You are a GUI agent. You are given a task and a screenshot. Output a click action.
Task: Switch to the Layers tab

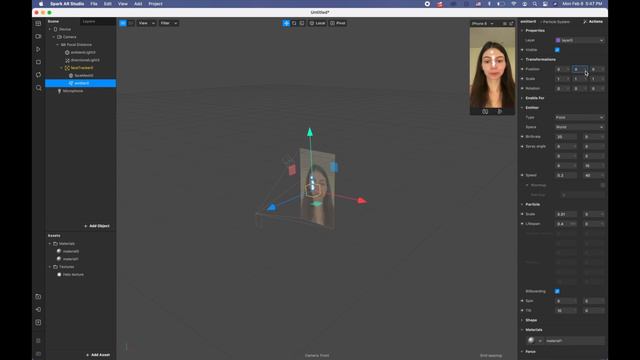89,22
